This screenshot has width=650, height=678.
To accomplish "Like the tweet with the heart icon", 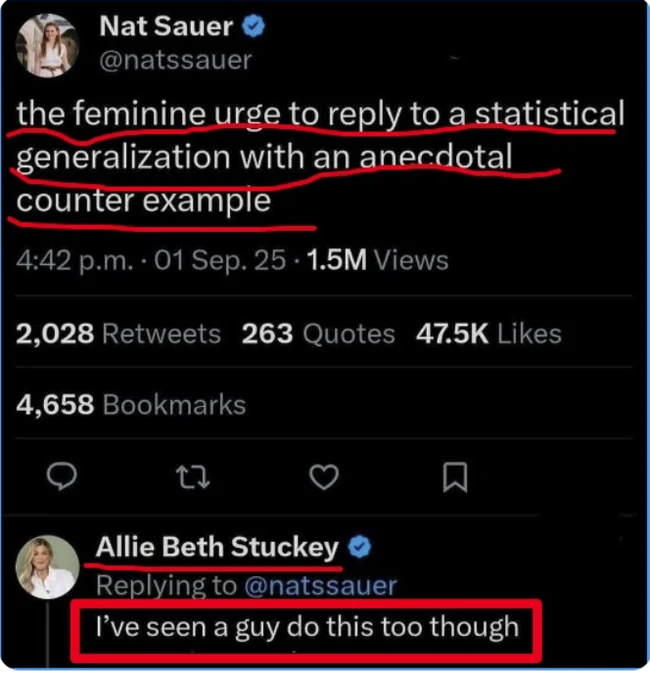I will tap(324, 477).
